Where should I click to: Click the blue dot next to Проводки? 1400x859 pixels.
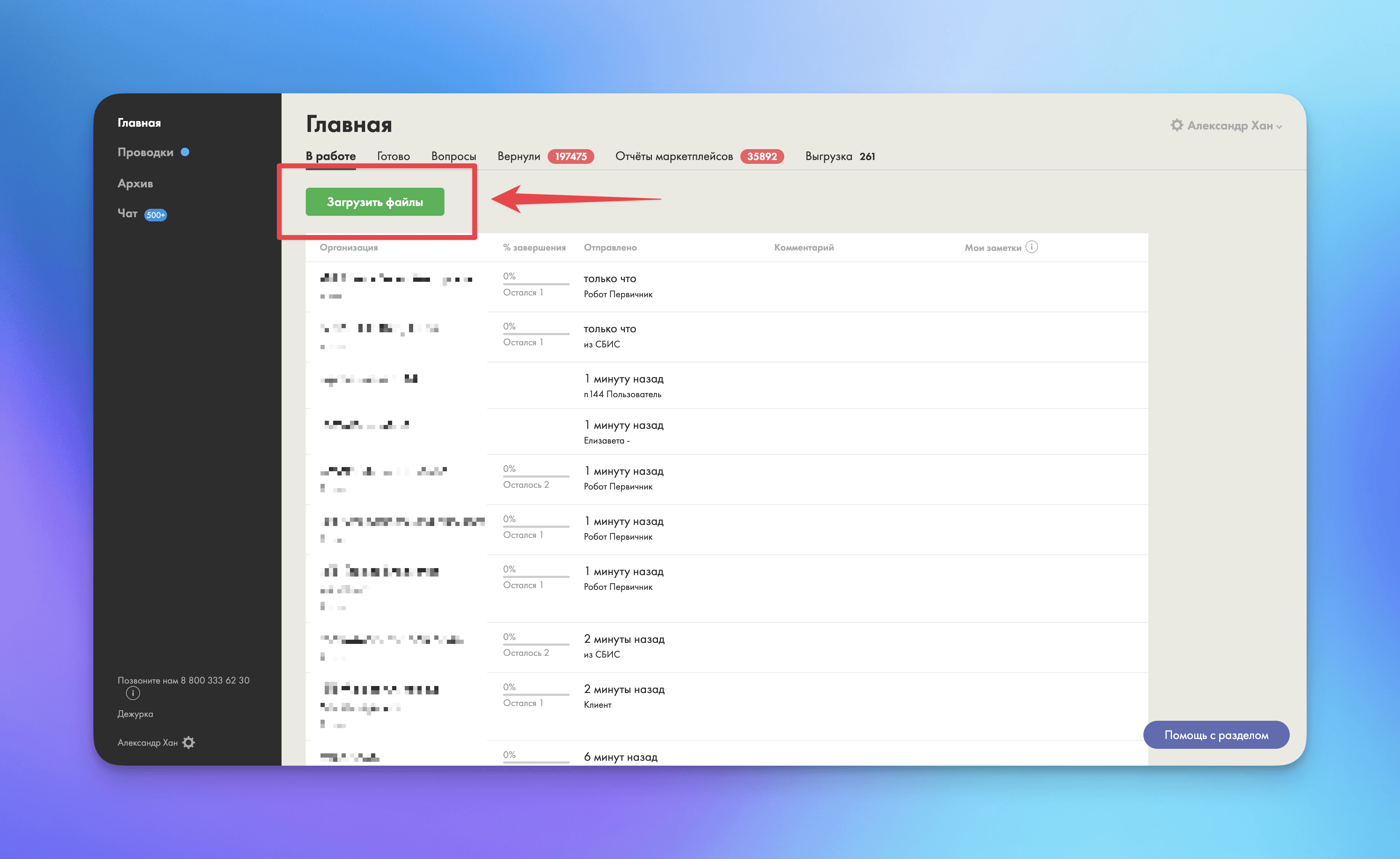click(185, 152)
